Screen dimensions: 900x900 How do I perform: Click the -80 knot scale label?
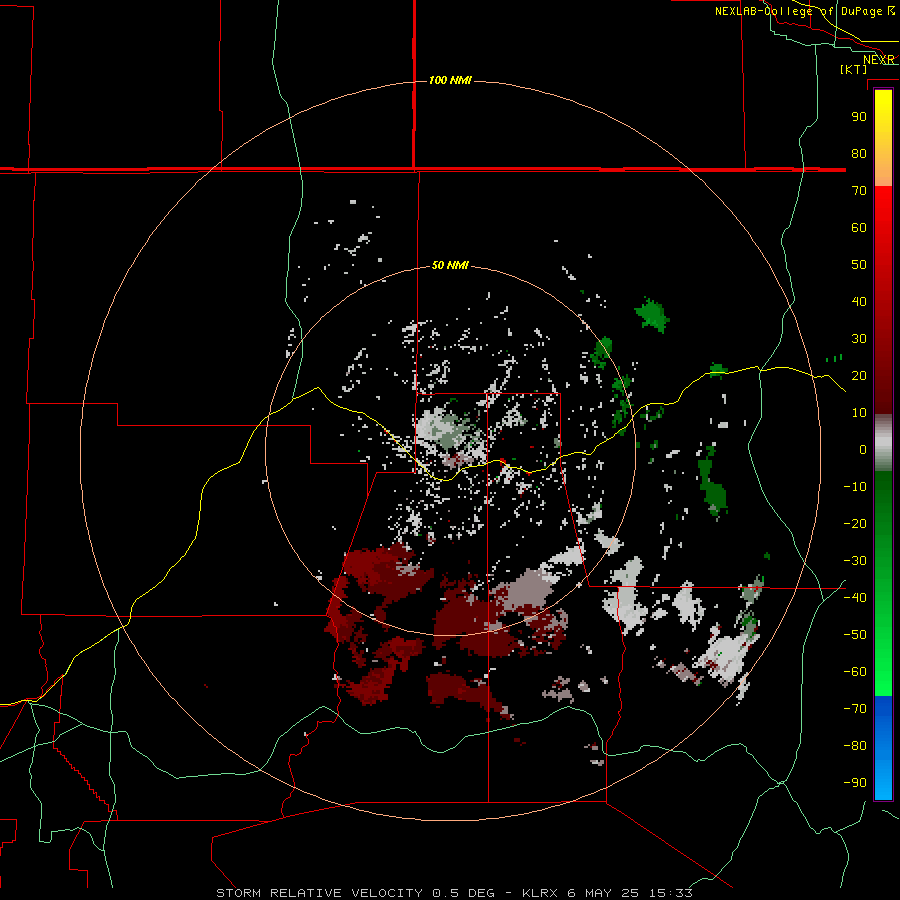[x=855, y=746]
